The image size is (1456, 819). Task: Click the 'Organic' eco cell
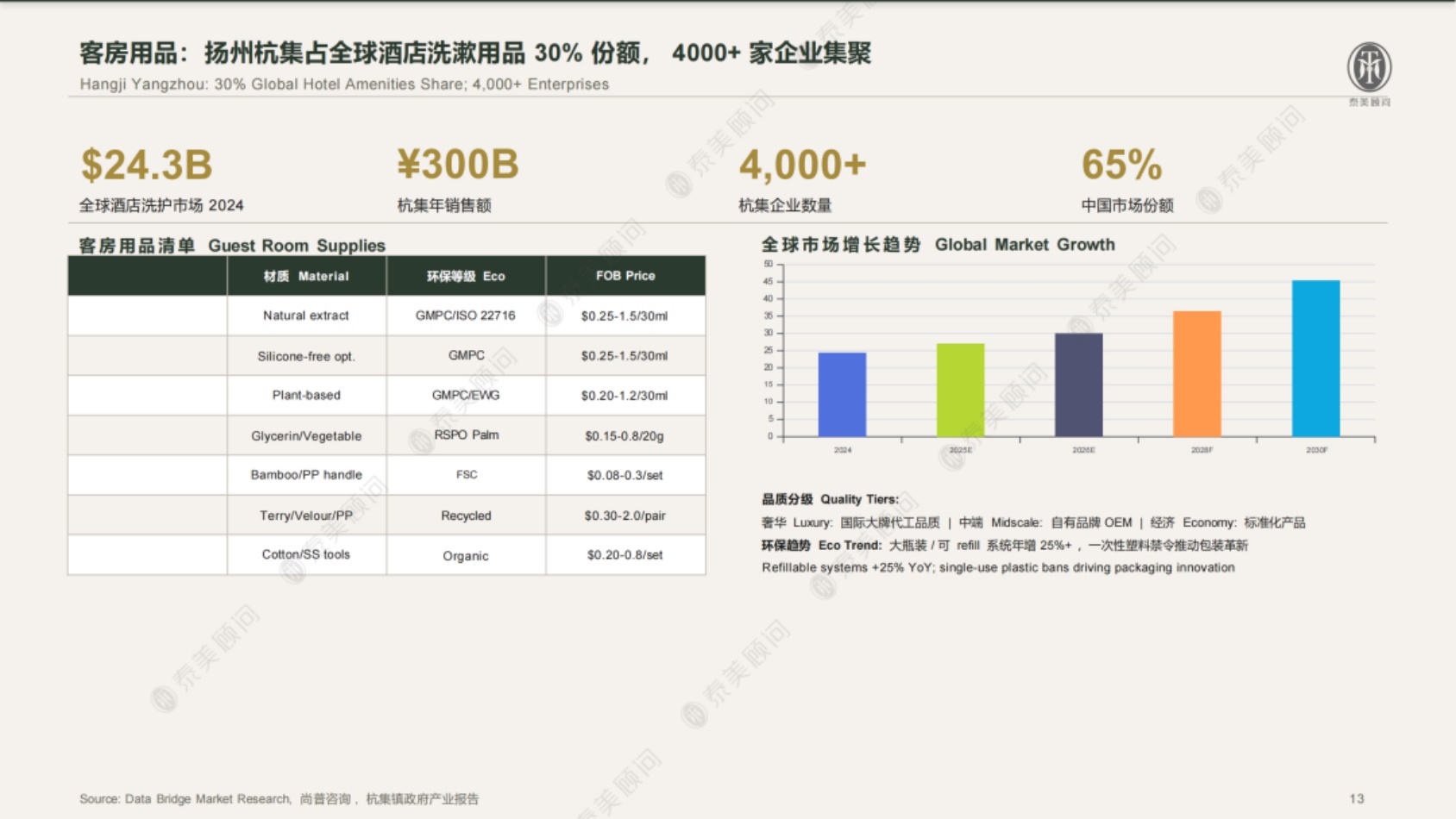[x=466, y=556]
